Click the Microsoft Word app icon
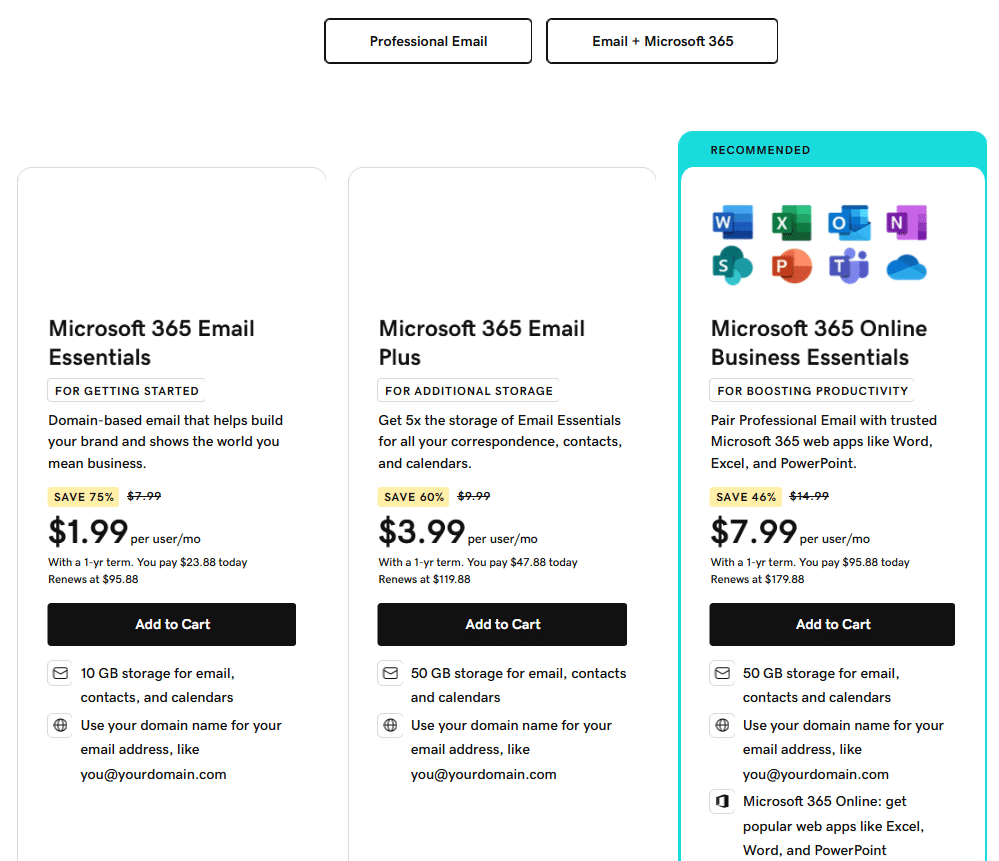The image size is (999, 861). click(732, 222)
